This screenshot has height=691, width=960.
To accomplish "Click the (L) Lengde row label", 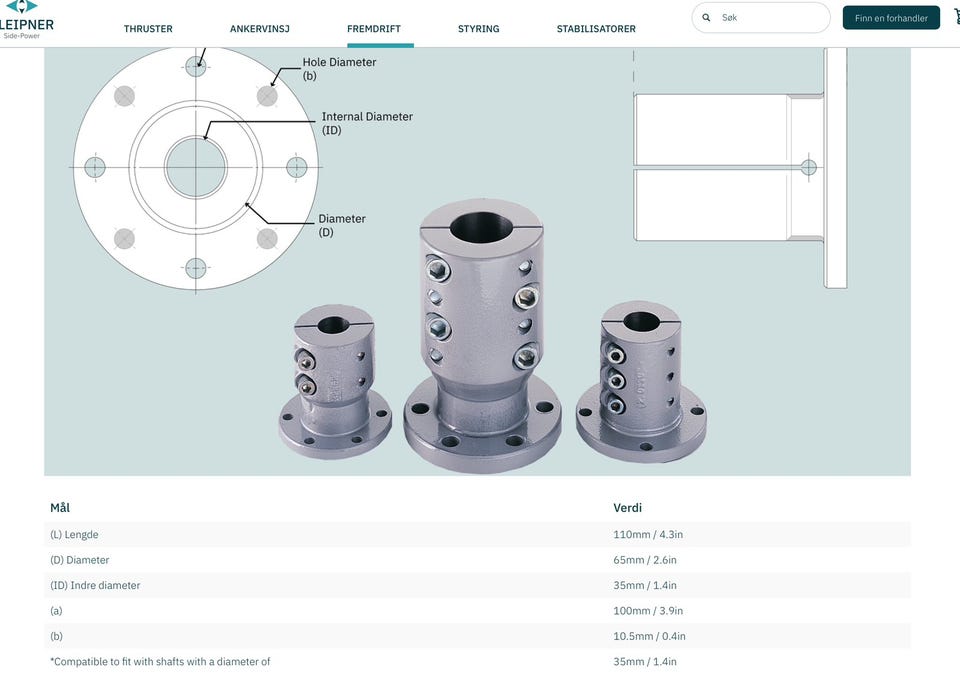I will [74, 534].
